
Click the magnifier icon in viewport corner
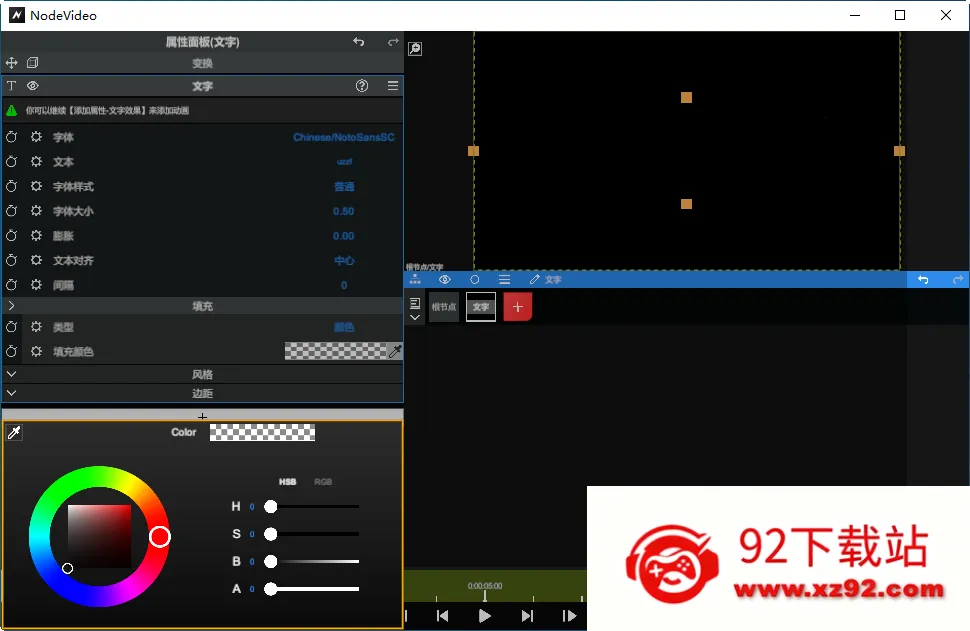point(414,47)
